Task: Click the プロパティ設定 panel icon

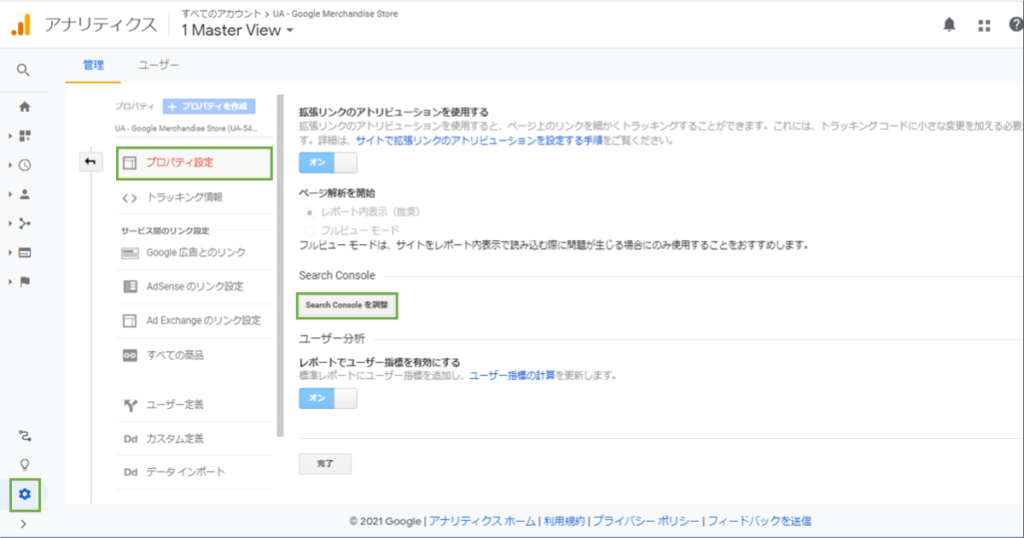Action: [130, 163]
